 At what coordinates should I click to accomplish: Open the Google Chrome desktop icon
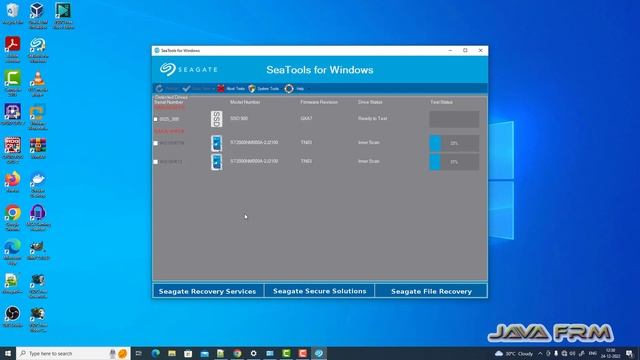click(x=13, y=218)
